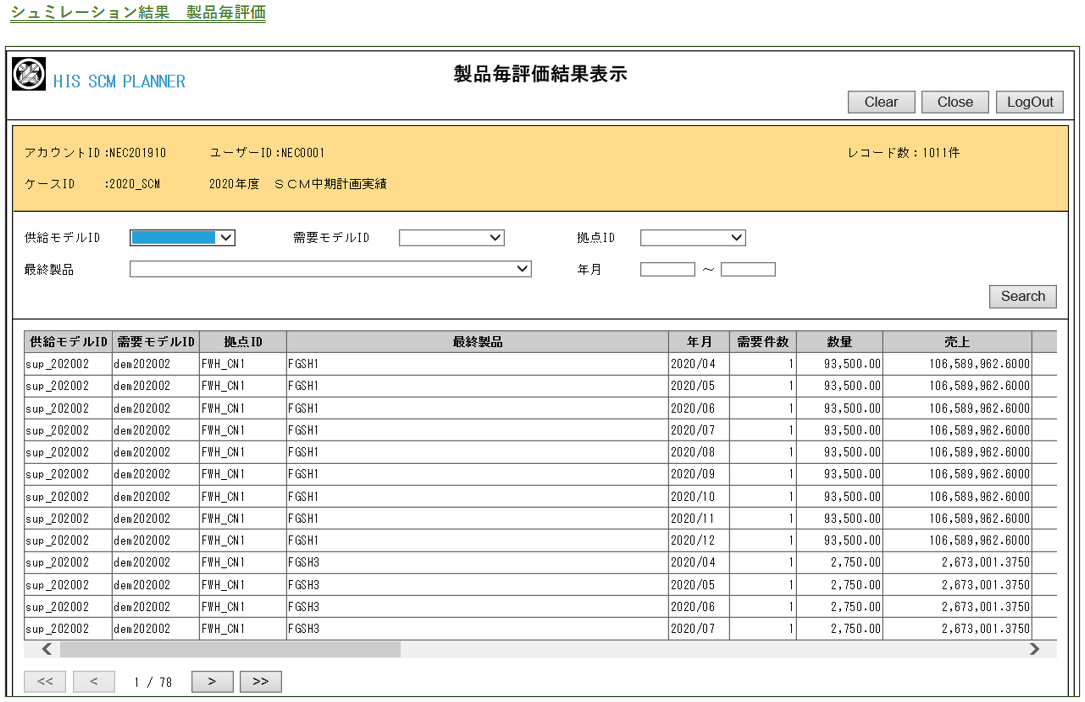This screenshot has width=1085, height=702.
Task: Click the 年月 start date field
Action: (667, 269)
